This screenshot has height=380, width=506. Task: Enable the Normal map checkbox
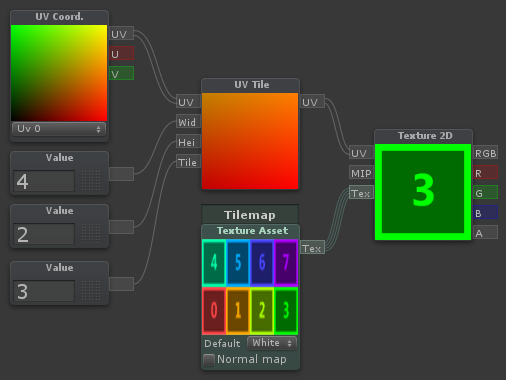pyautogui.click(x=209, y=360)
